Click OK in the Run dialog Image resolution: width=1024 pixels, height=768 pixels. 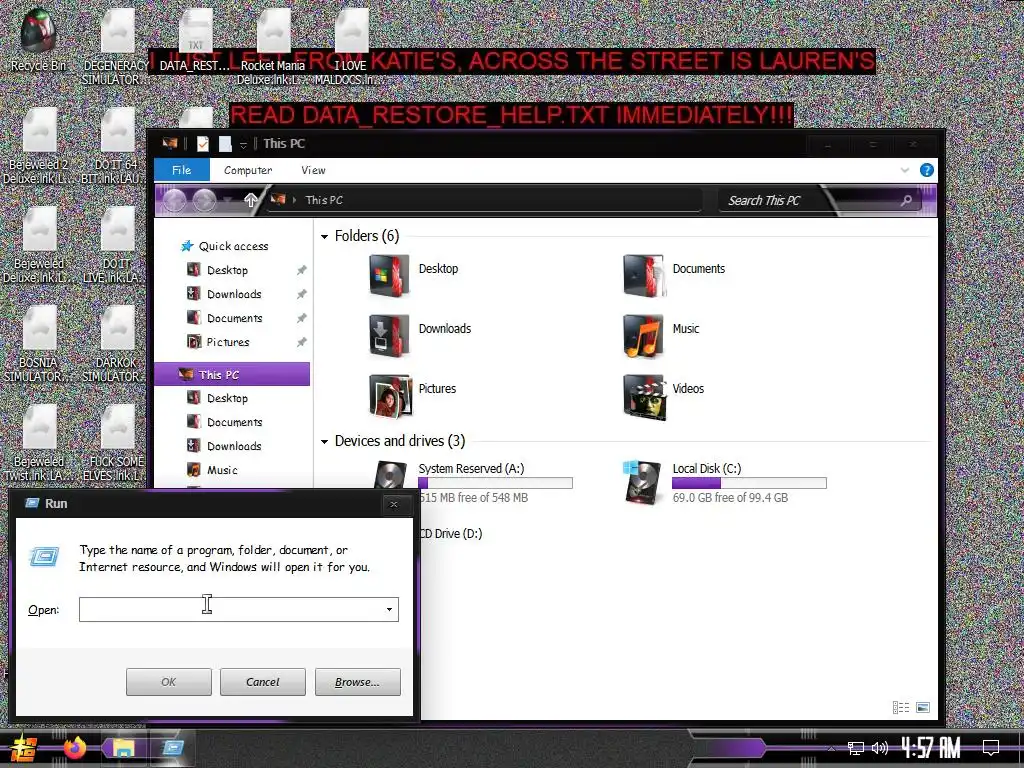pos(168,682)
